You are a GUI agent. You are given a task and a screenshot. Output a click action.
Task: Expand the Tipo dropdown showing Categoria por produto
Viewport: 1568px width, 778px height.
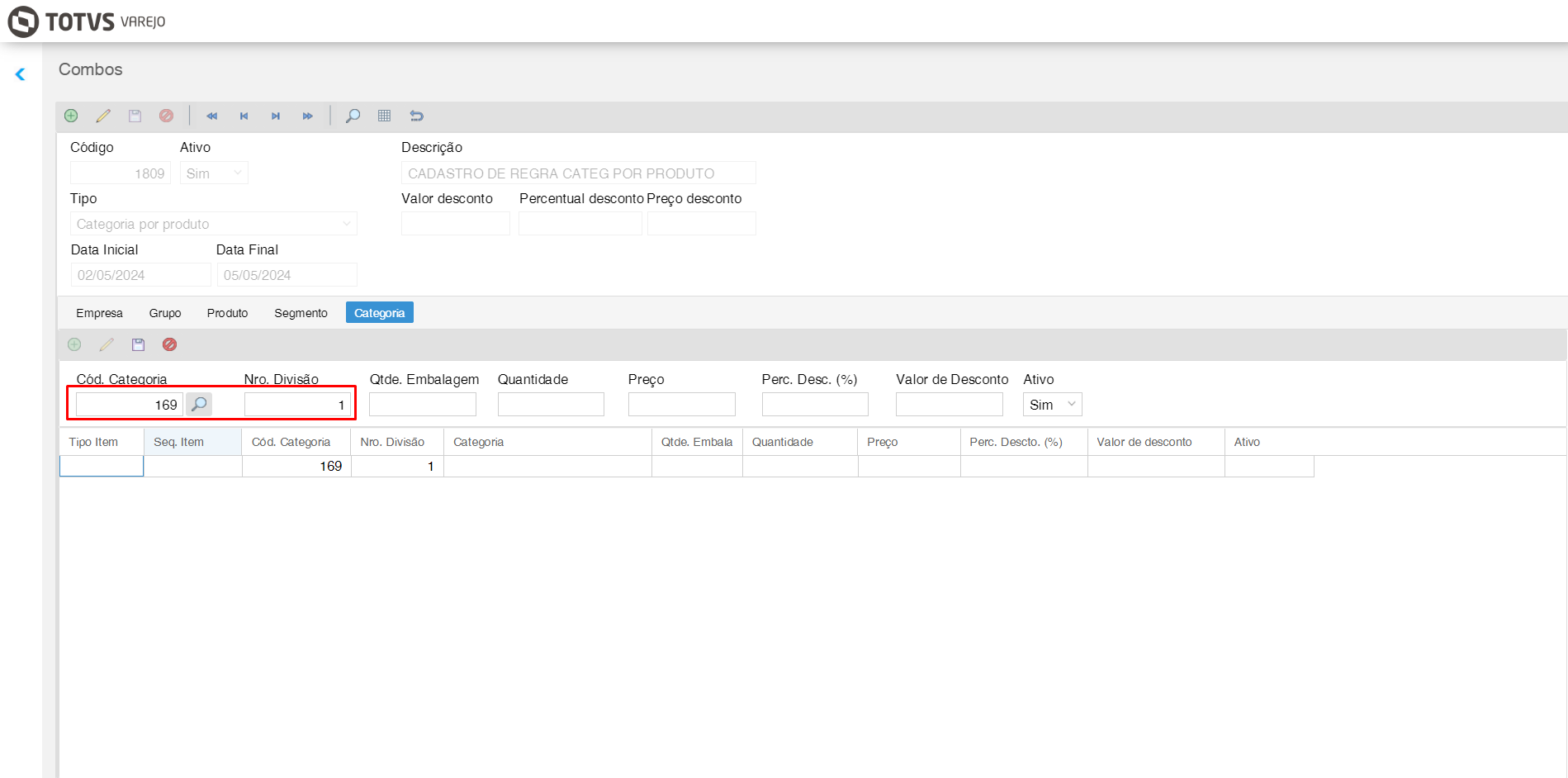pos(214,224)
